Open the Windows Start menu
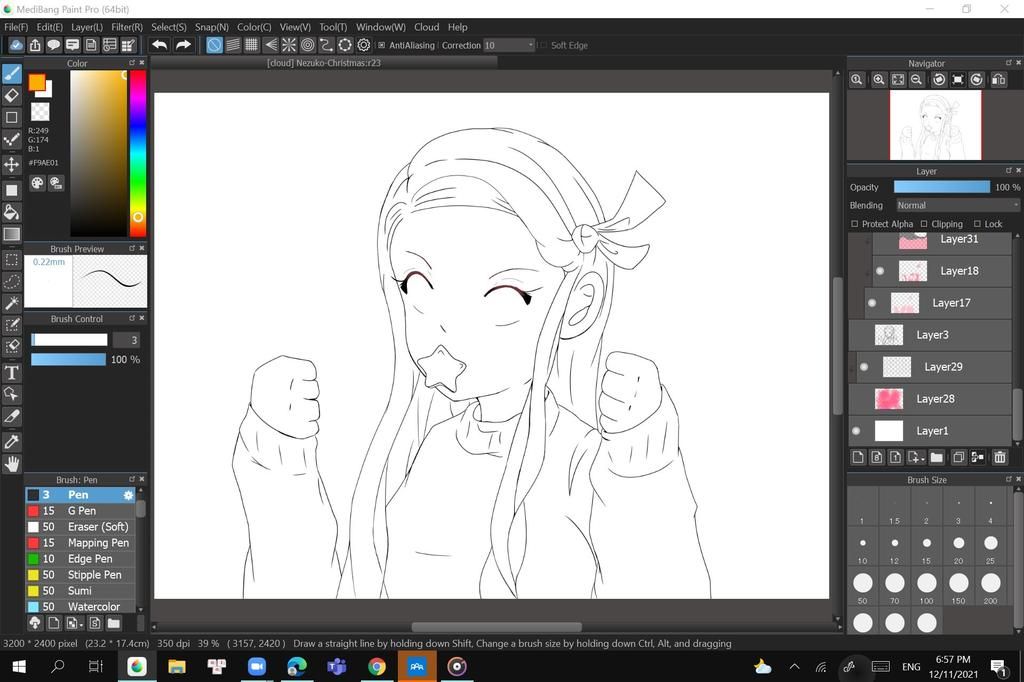Viewport: 1024px width, 682px height. click(19, 667)
